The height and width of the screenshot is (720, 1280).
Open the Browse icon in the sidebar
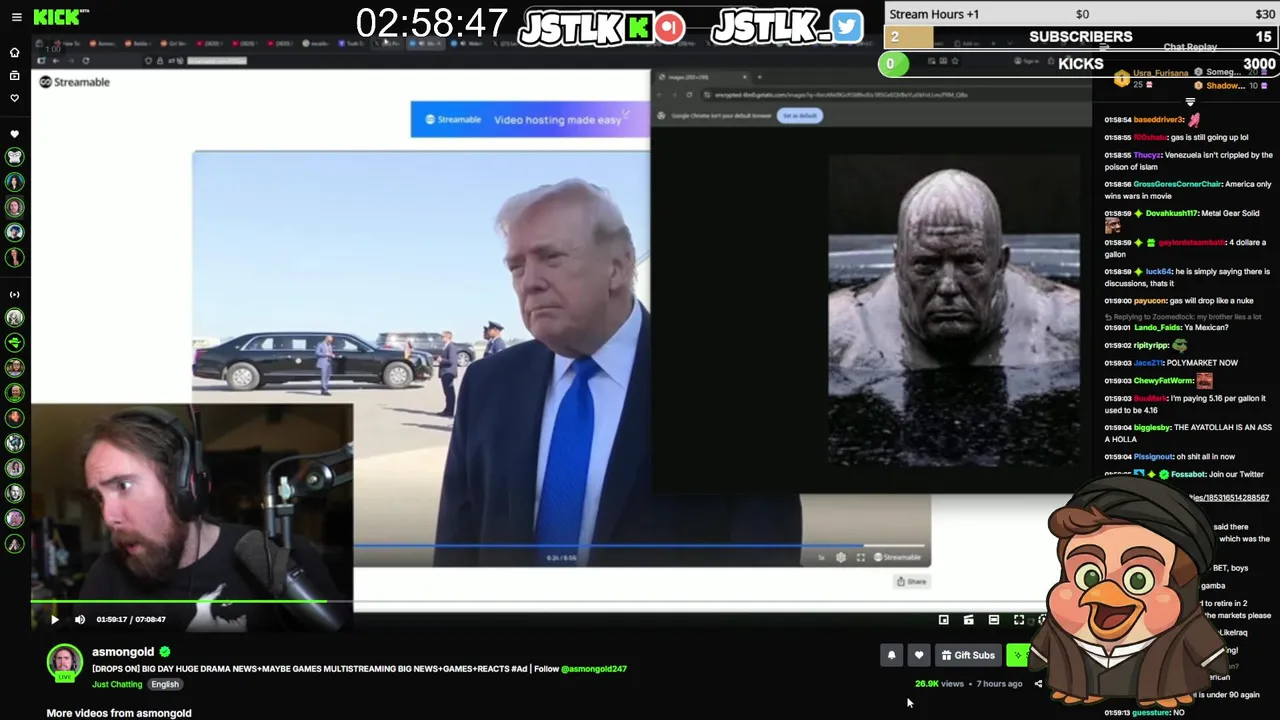coord(14,75)
